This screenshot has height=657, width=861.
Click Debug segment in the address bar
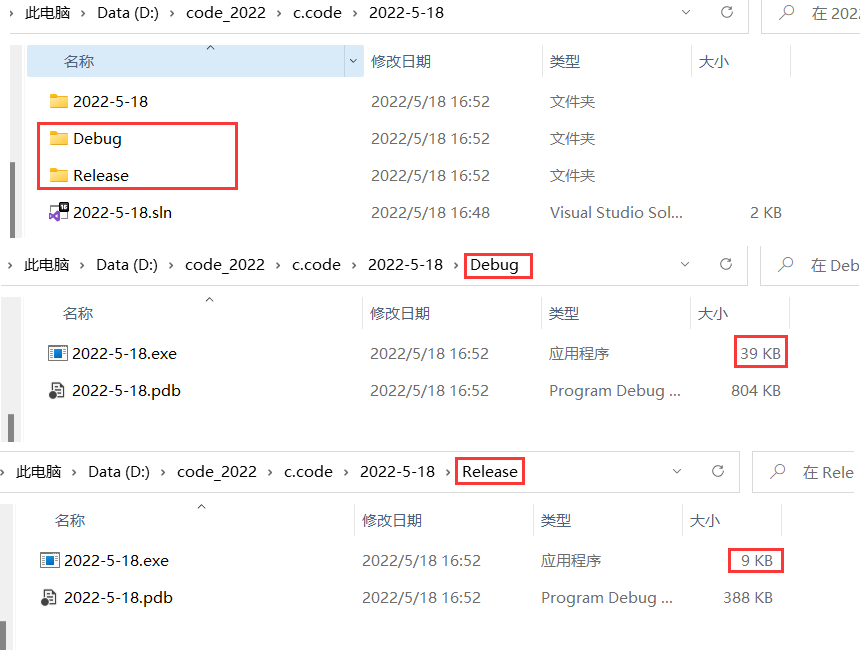[x=494, y=265]
